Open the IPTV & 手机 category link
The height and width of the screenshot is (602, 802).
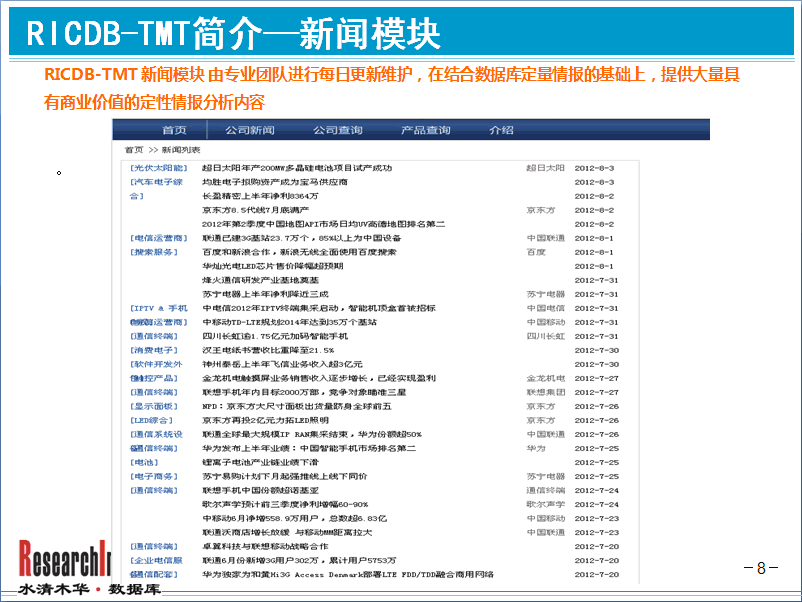click(159, 308)
